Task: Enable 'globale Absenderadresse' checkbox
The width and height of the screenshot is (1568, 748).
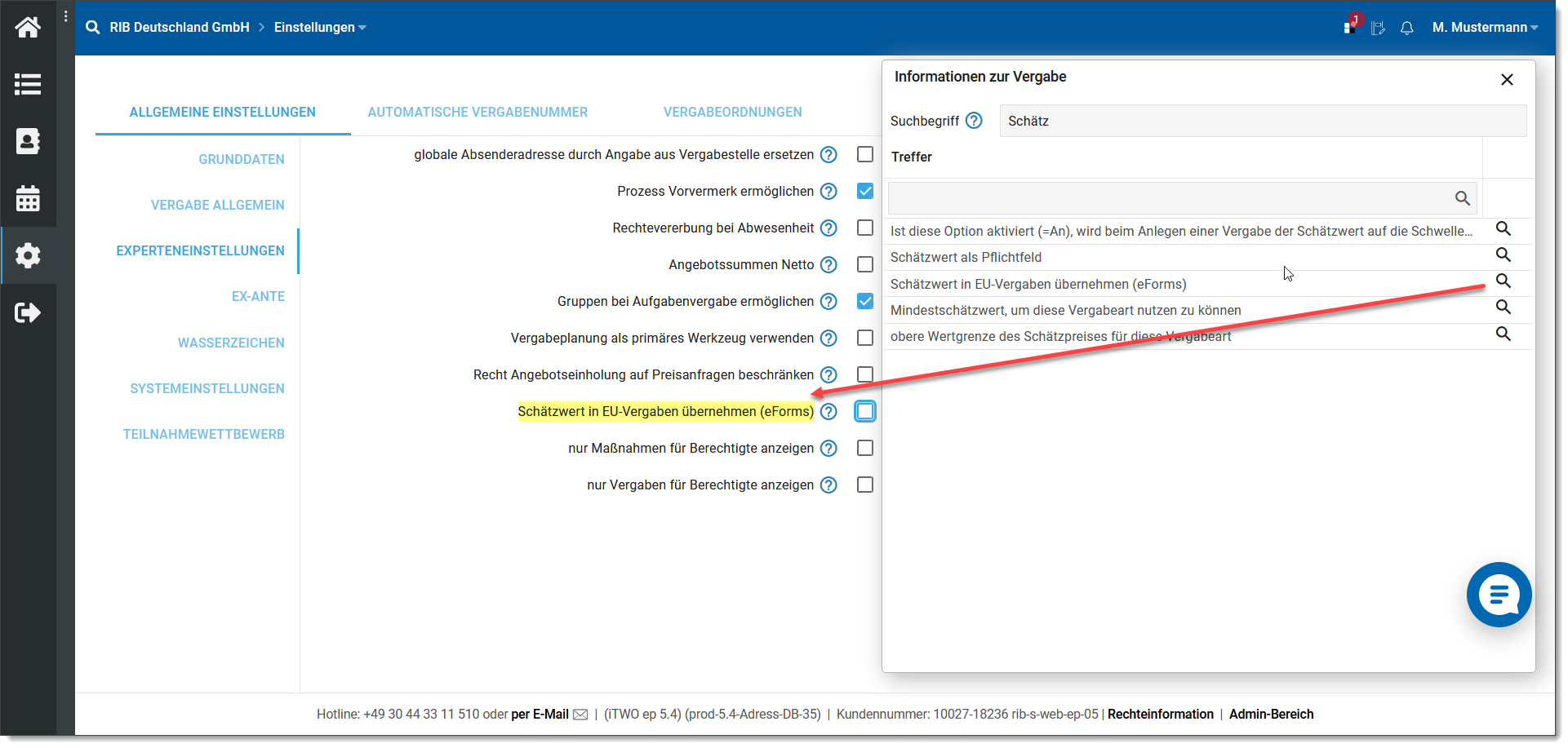Action: 865,154
